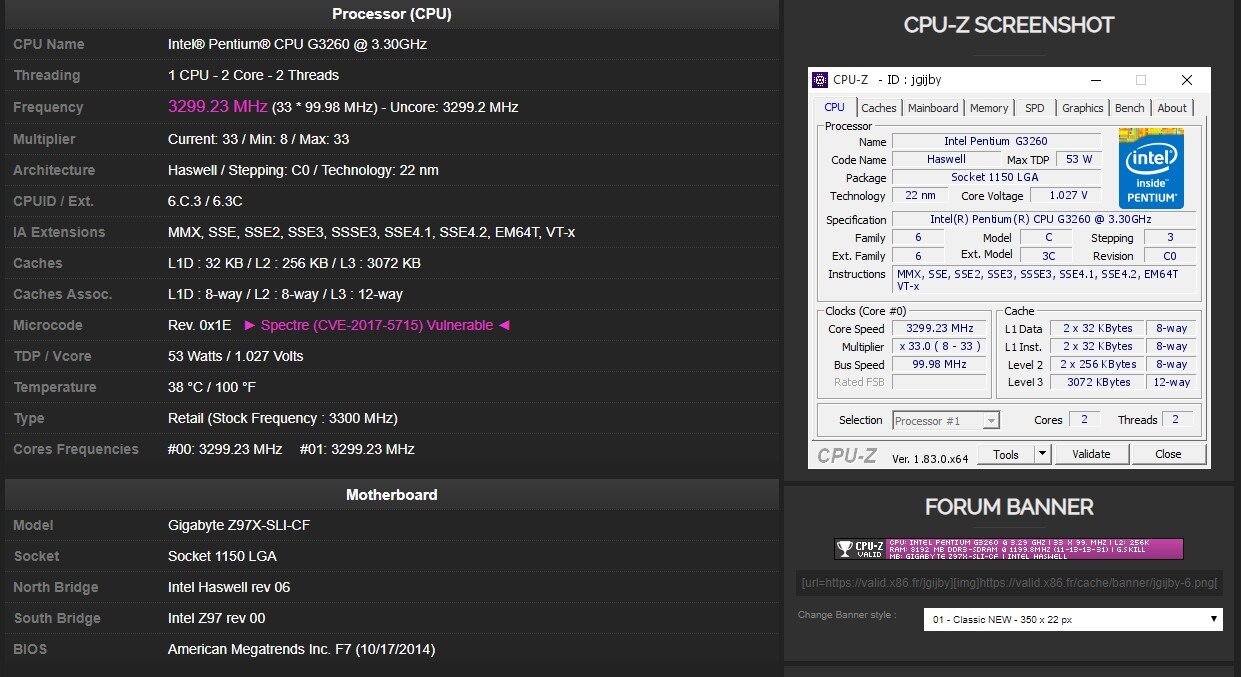Click the banner URL code field
The image size is (1241, 677).
1010,582
